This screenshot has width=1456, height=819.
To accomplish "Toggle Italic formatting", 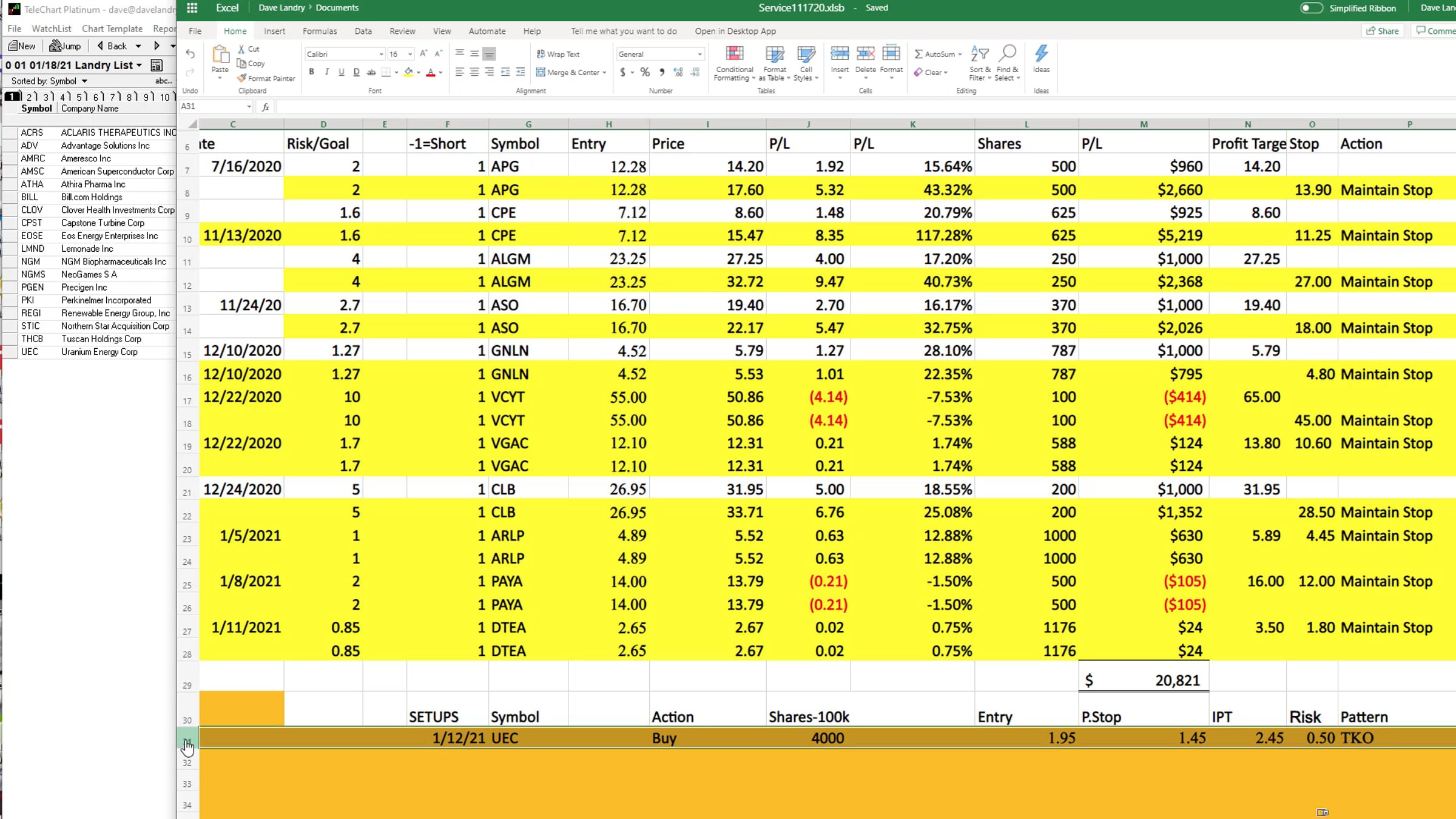I will click(x=326, y=72).
